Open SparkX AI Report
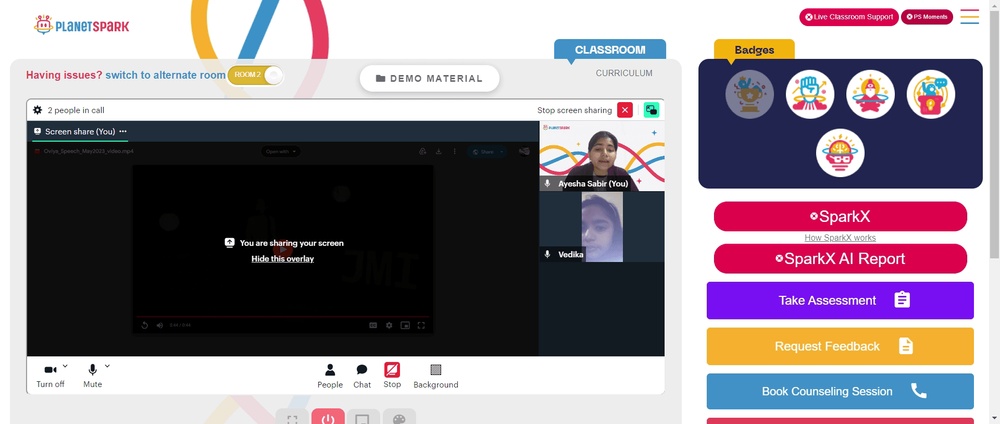The height and width of the screenshot is (424, 1000). click(x=840, y=259)
